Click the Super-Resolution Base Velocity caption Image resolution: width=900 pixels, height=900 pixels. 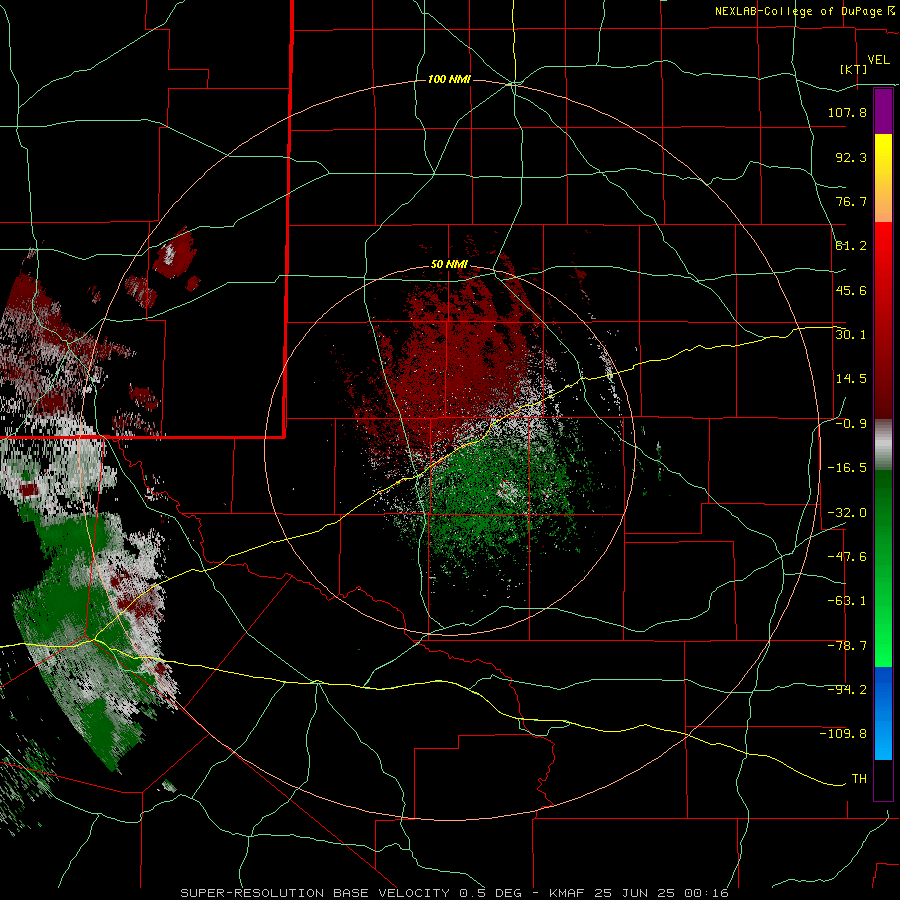(455, 893)
